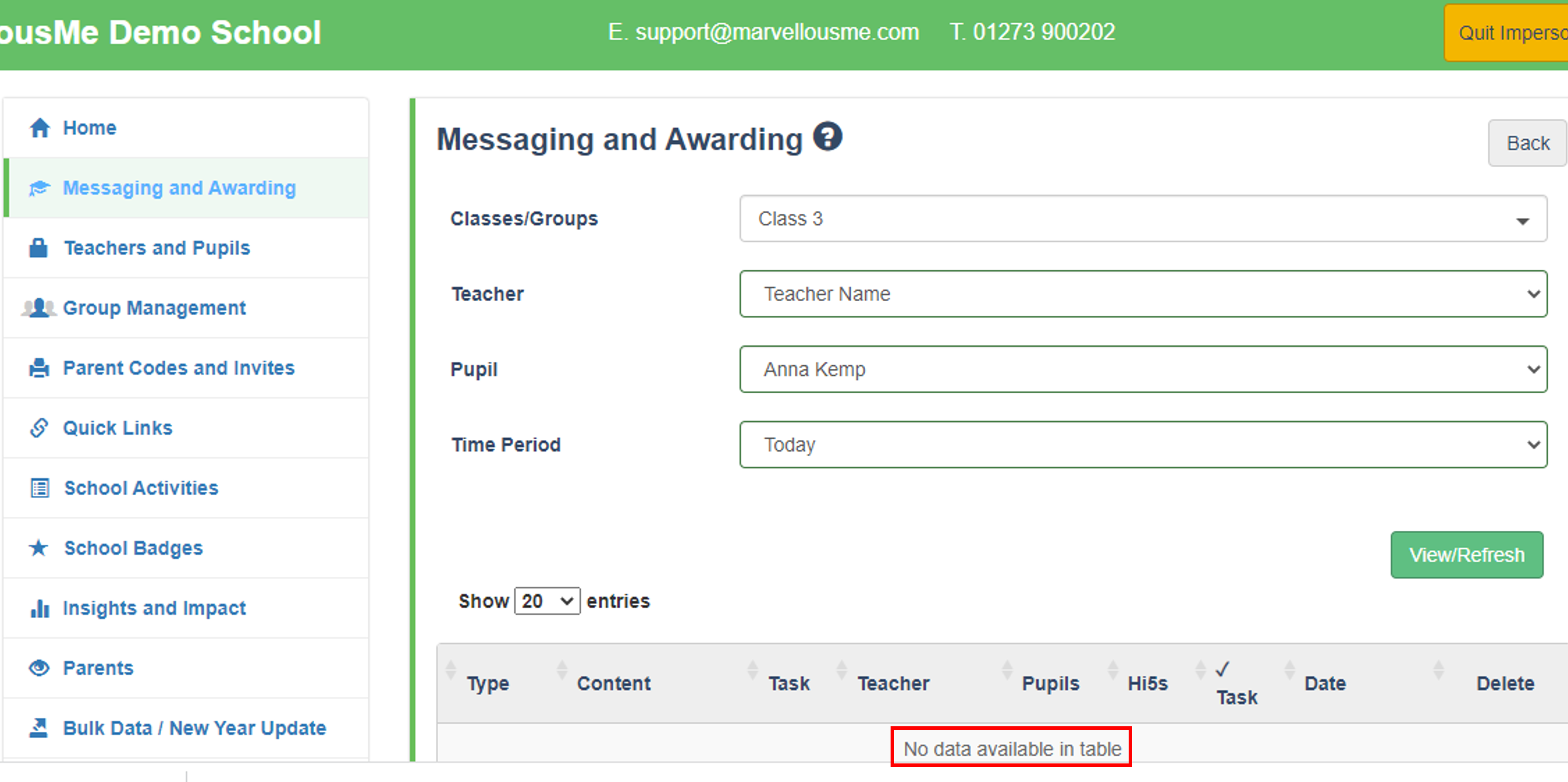Open the Classes/Groups dropdown showing Class 3
The height and width of the screenshot is (782, 1568).
pyautogui.click(x=1143, y=219)
